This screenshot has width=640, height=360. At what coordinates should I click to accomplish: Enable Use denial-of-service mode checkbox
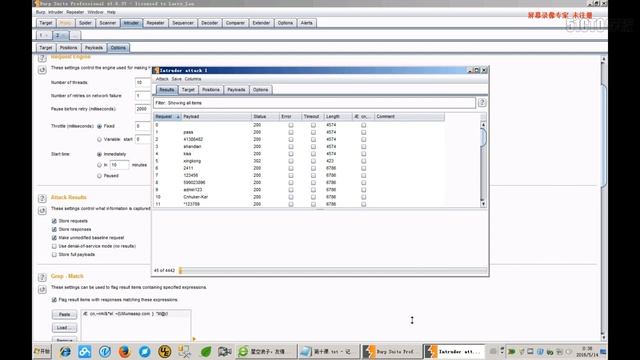pyautogui.click(x=54, y=246)
